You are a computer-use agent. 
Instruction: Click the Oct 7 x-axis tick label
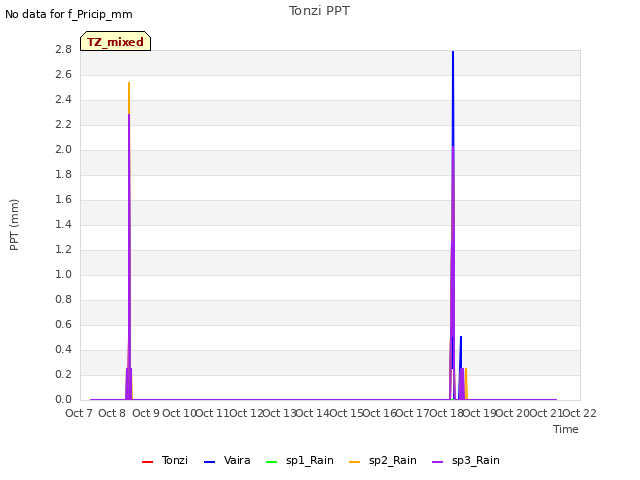(79, 413)
